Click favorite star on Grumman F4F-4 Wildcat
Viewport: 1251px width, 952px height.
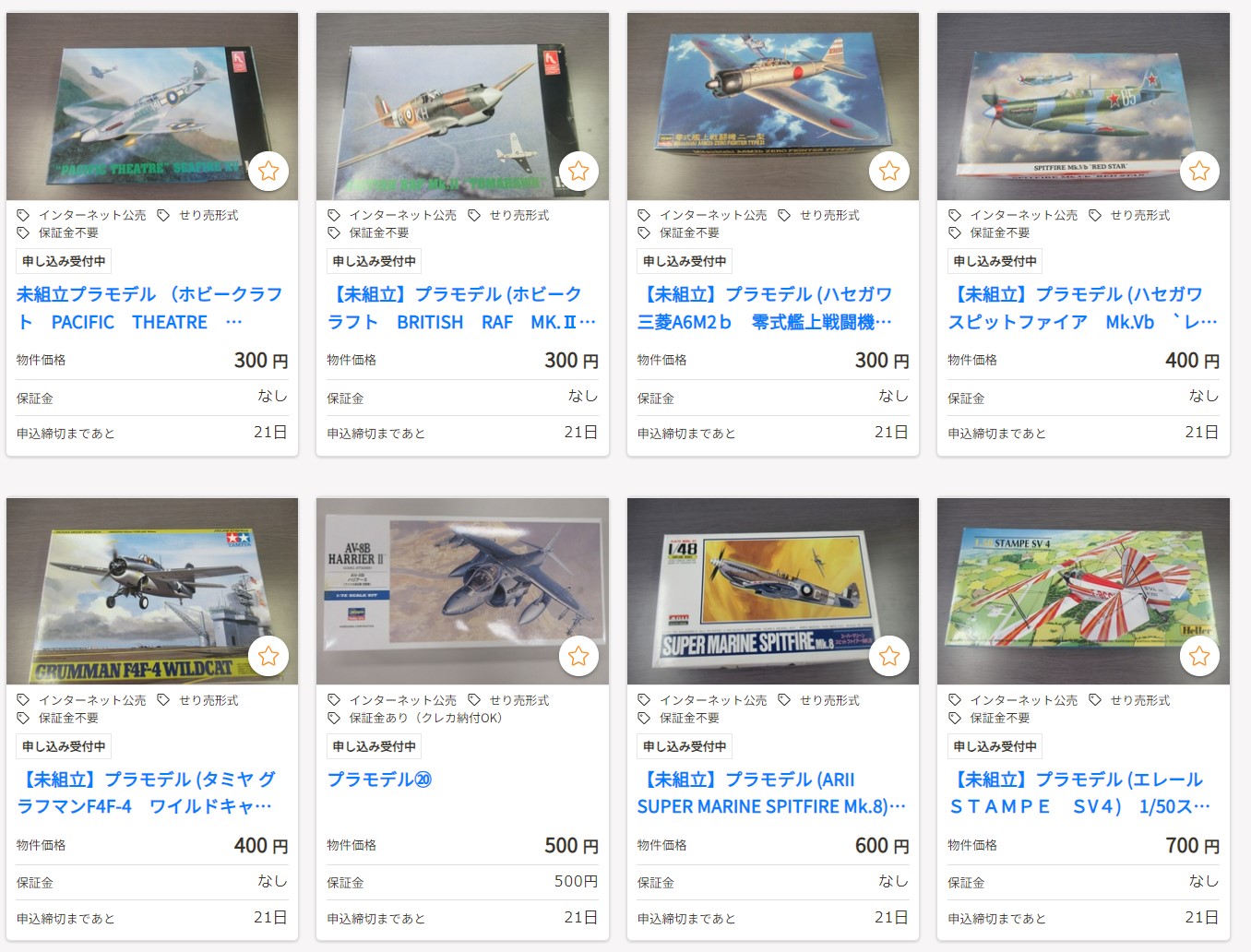click(x=268, y=656)
